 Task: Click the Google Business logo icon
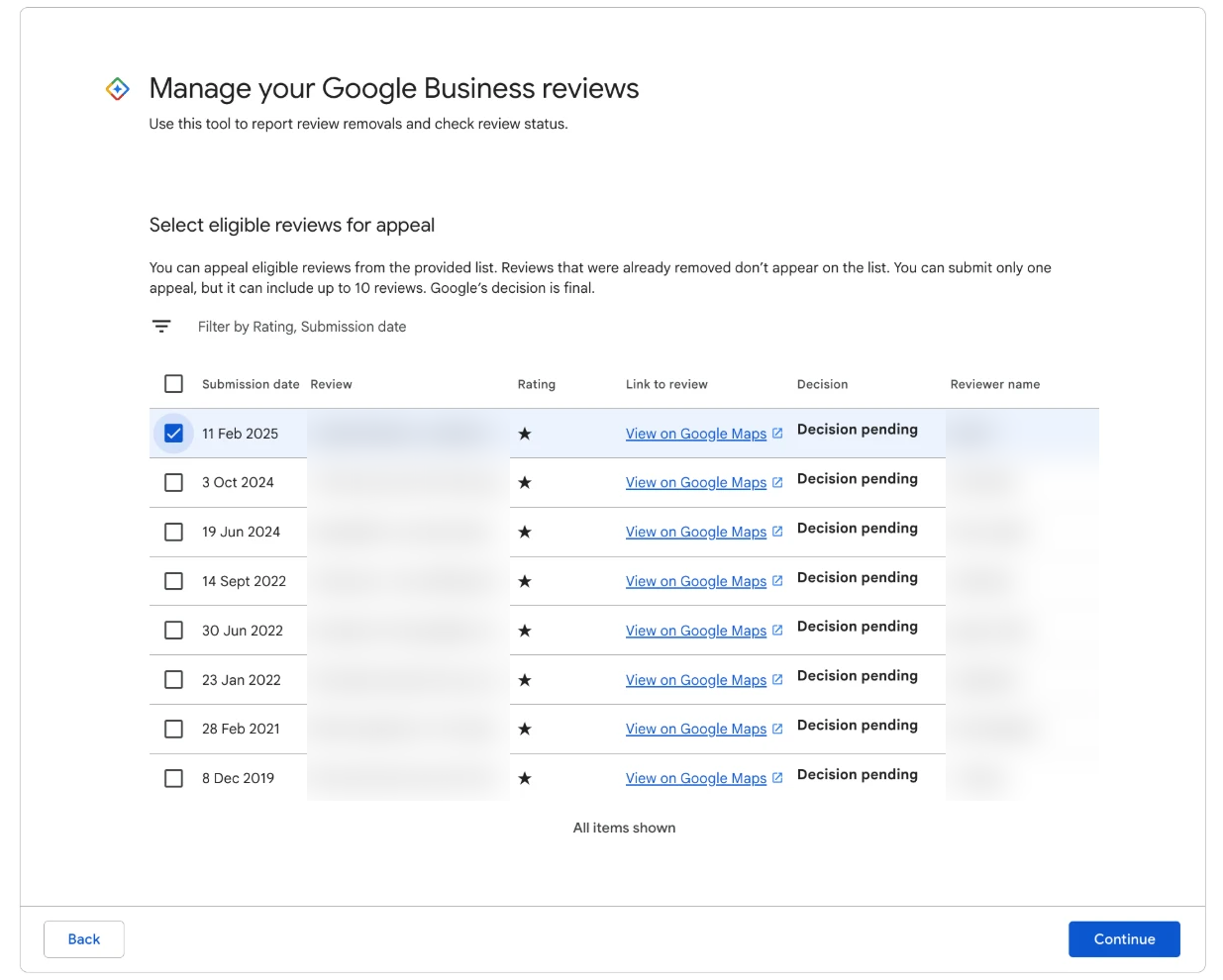point(118,89)
